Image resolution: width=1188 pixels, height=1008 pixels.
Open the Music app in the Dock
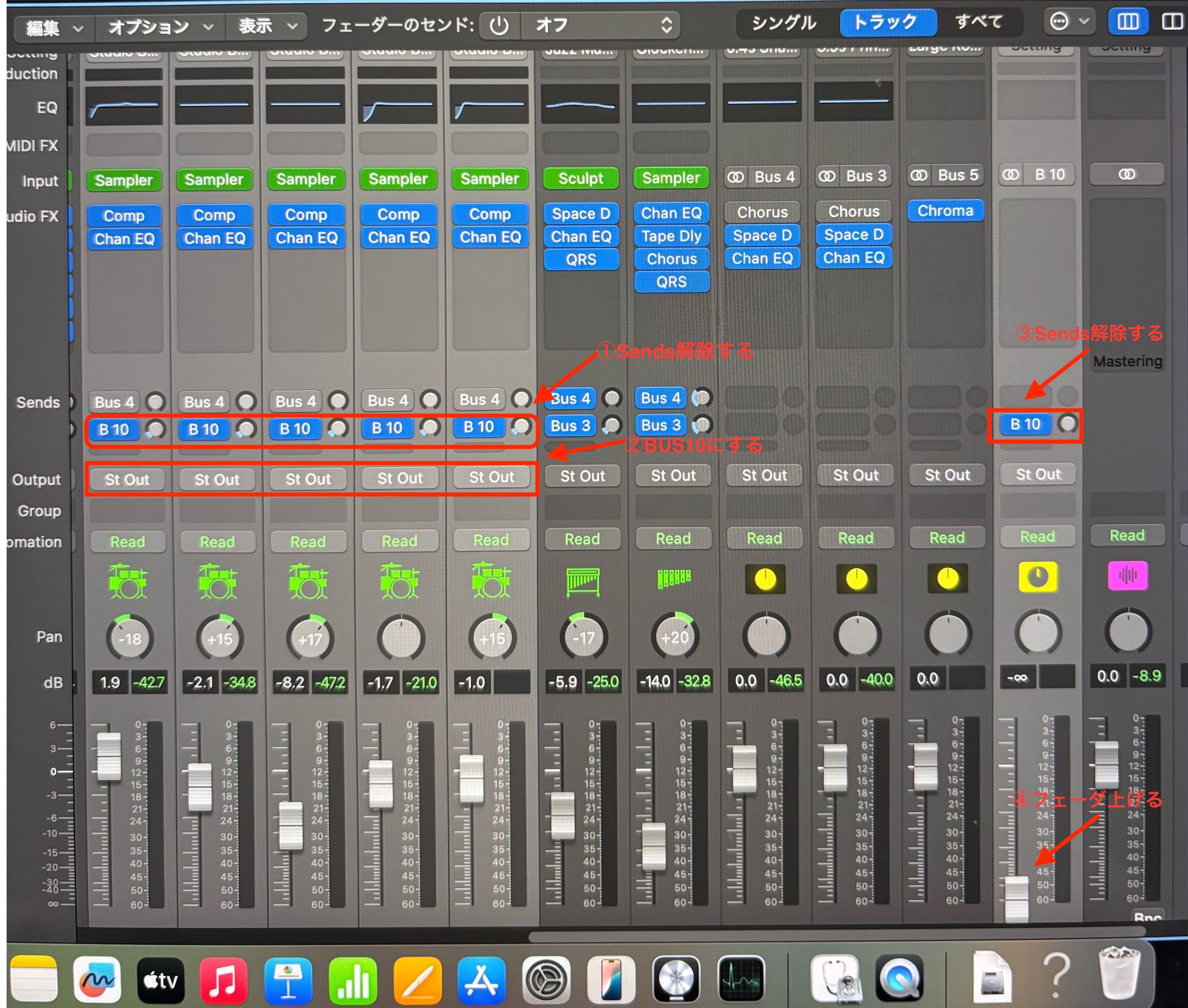[x=223, y=979]
